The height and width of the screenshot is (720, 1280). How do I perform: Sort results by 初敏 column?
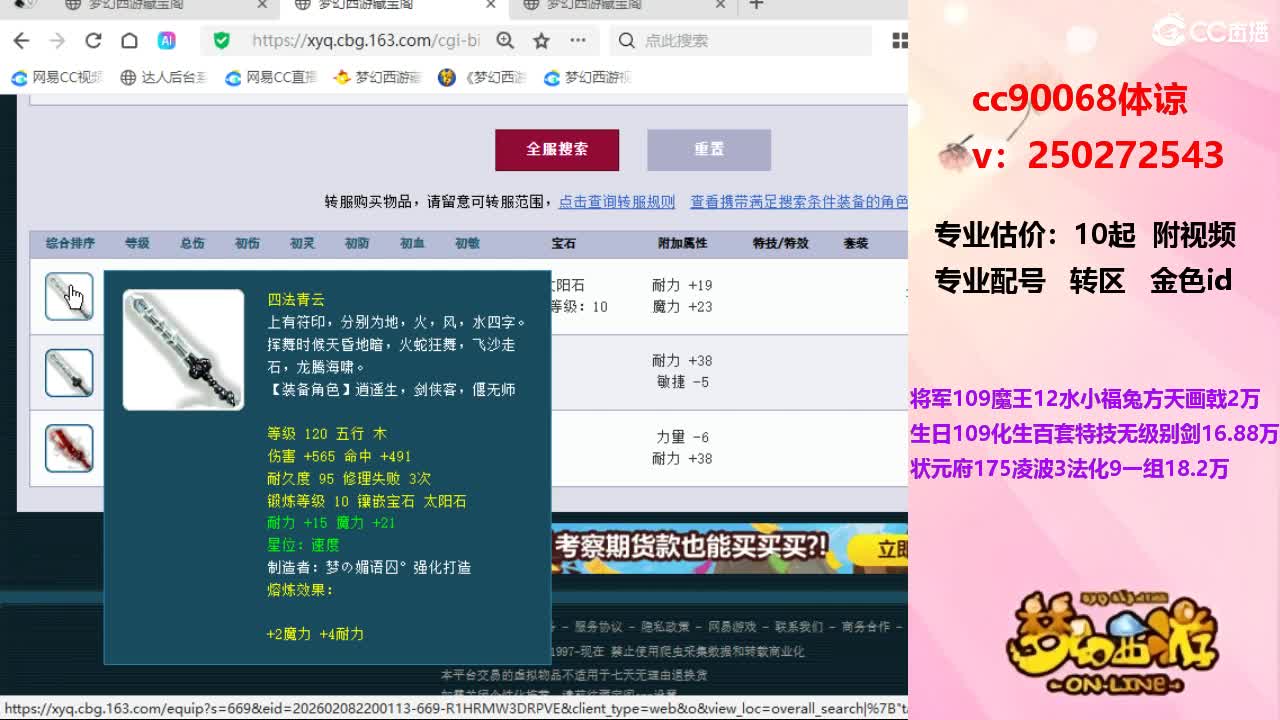pos(467,243)
